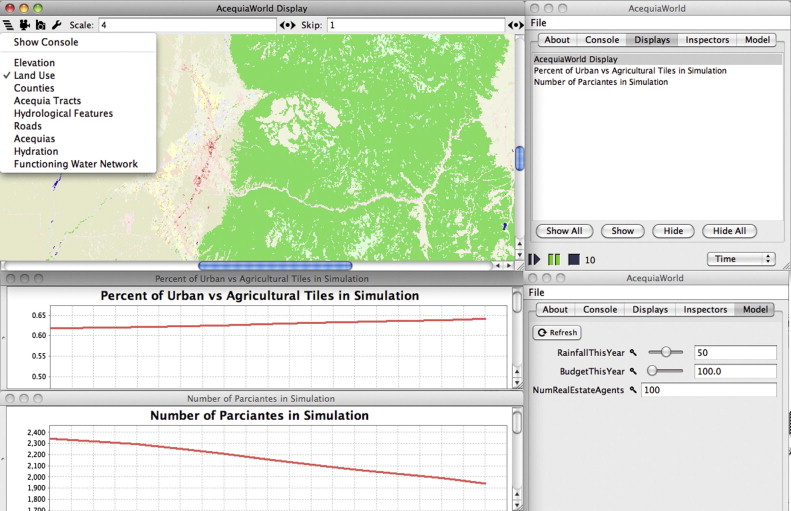791x511 pixels.
Task: Open File menu in lower AcequiaWorld window
Action: click(536, 293)
